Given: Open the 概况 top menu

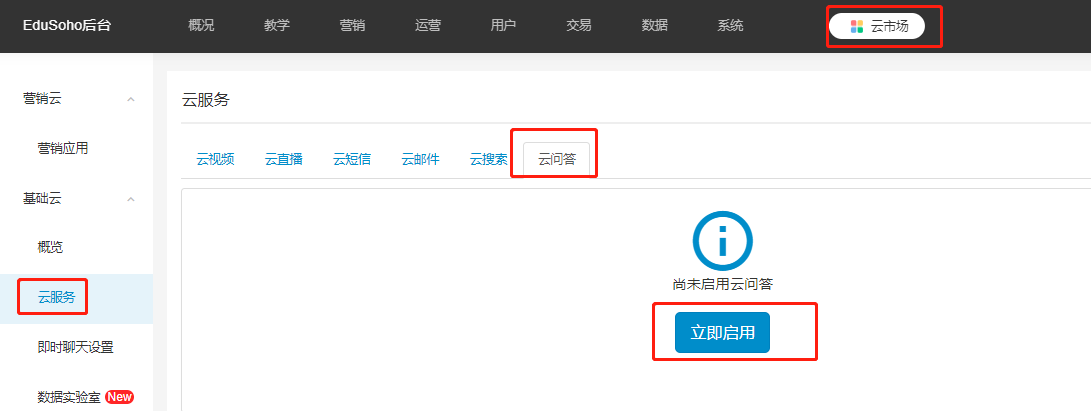Looking at the screenshot, I should click(201, 26).
